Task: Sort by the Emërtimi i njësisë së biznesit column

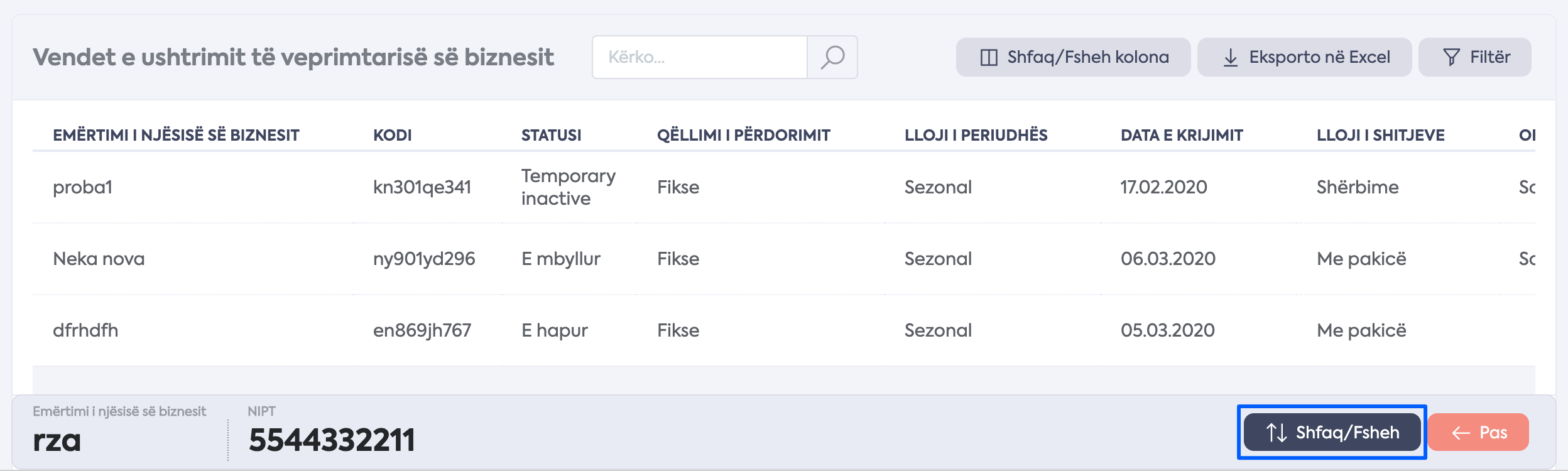Action: [x=176, y=135]
